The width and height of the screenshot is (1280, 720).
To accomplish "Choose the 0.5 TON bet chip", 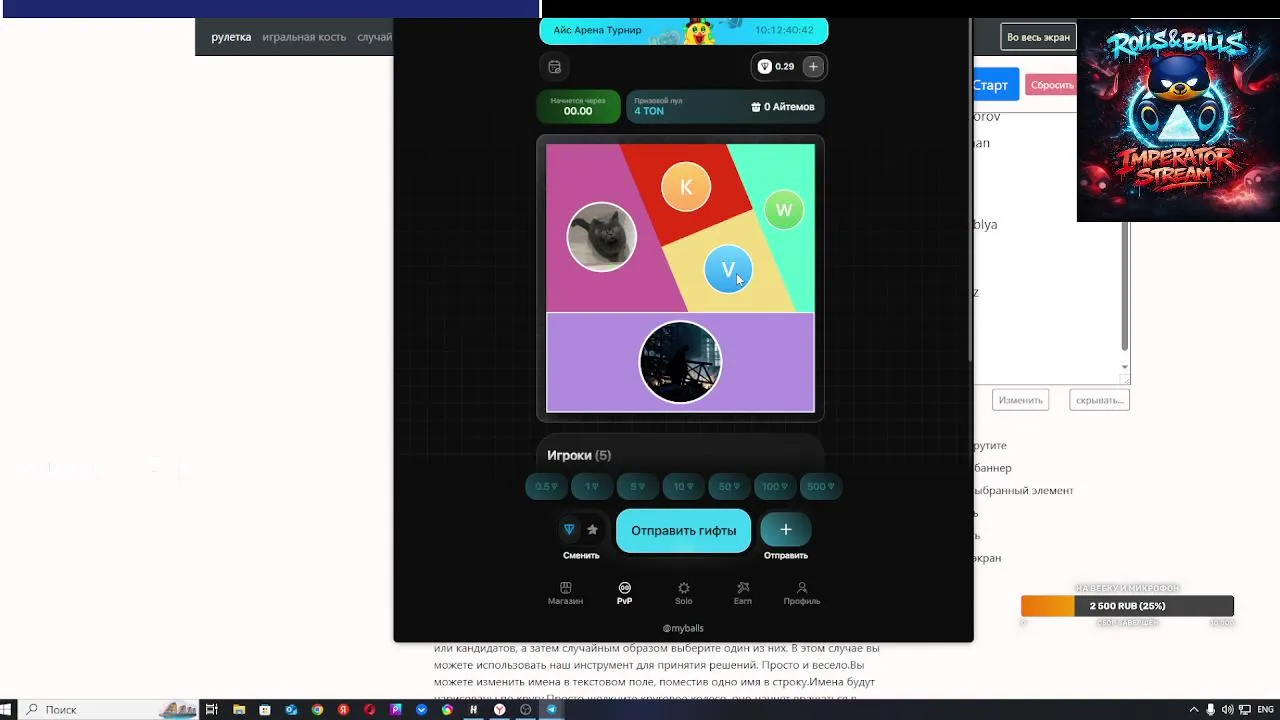I will pyautogui.click(x=546, y=487).
